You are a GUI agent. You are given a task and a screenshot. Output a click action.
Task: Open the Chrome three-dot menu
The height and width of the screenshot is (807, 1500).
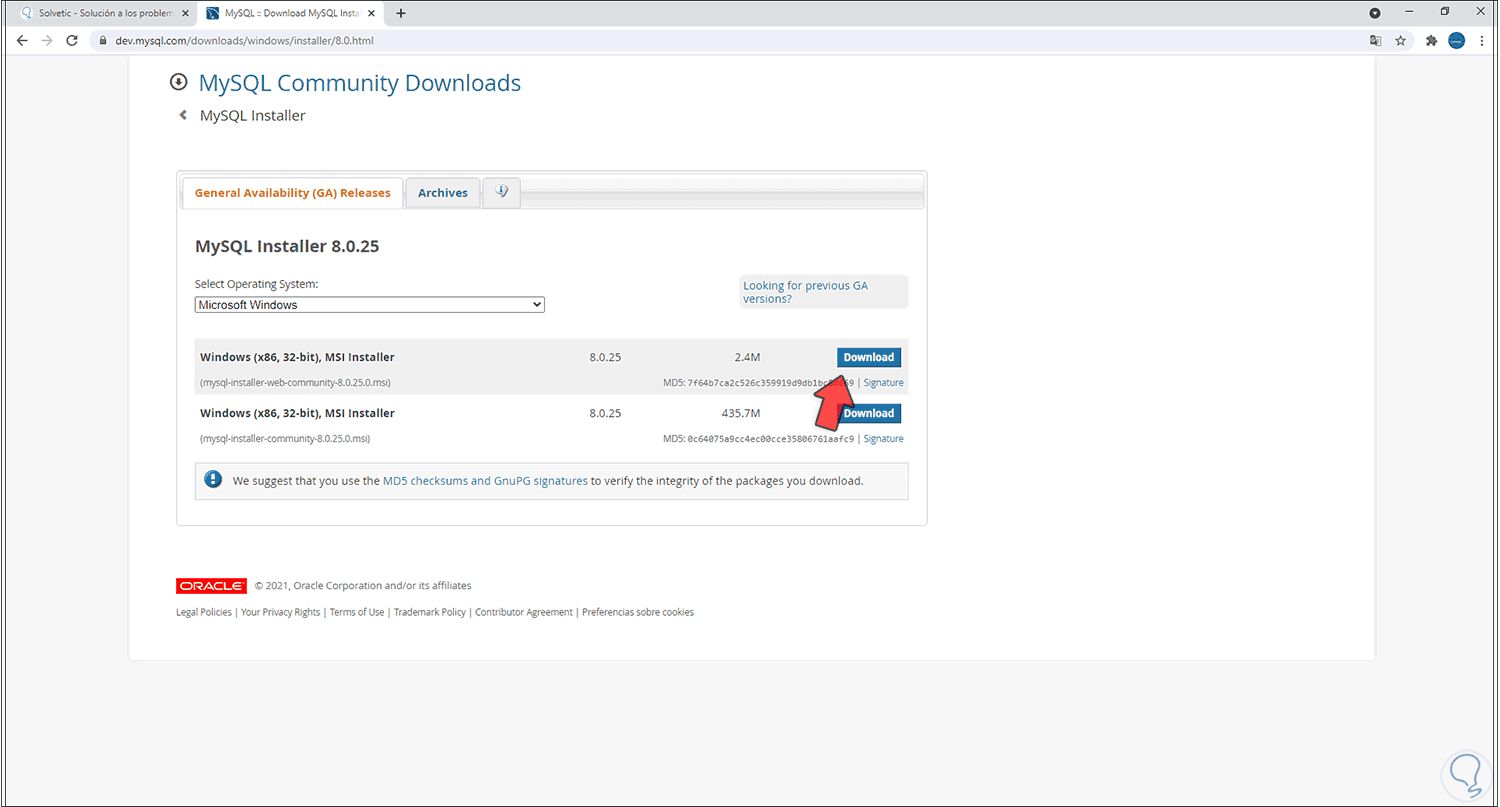pos(1481,41)
